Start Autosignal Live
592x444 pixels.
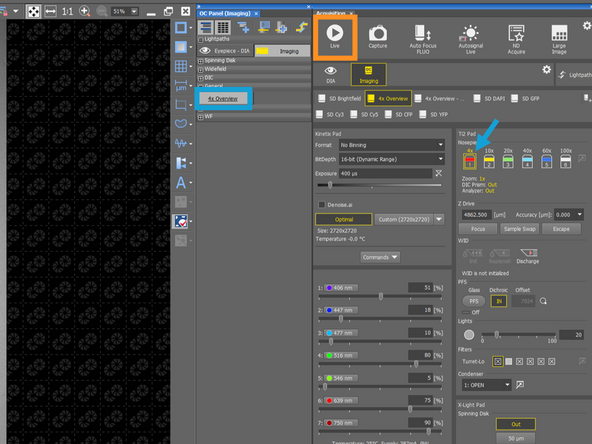click(x=470, y=39)
